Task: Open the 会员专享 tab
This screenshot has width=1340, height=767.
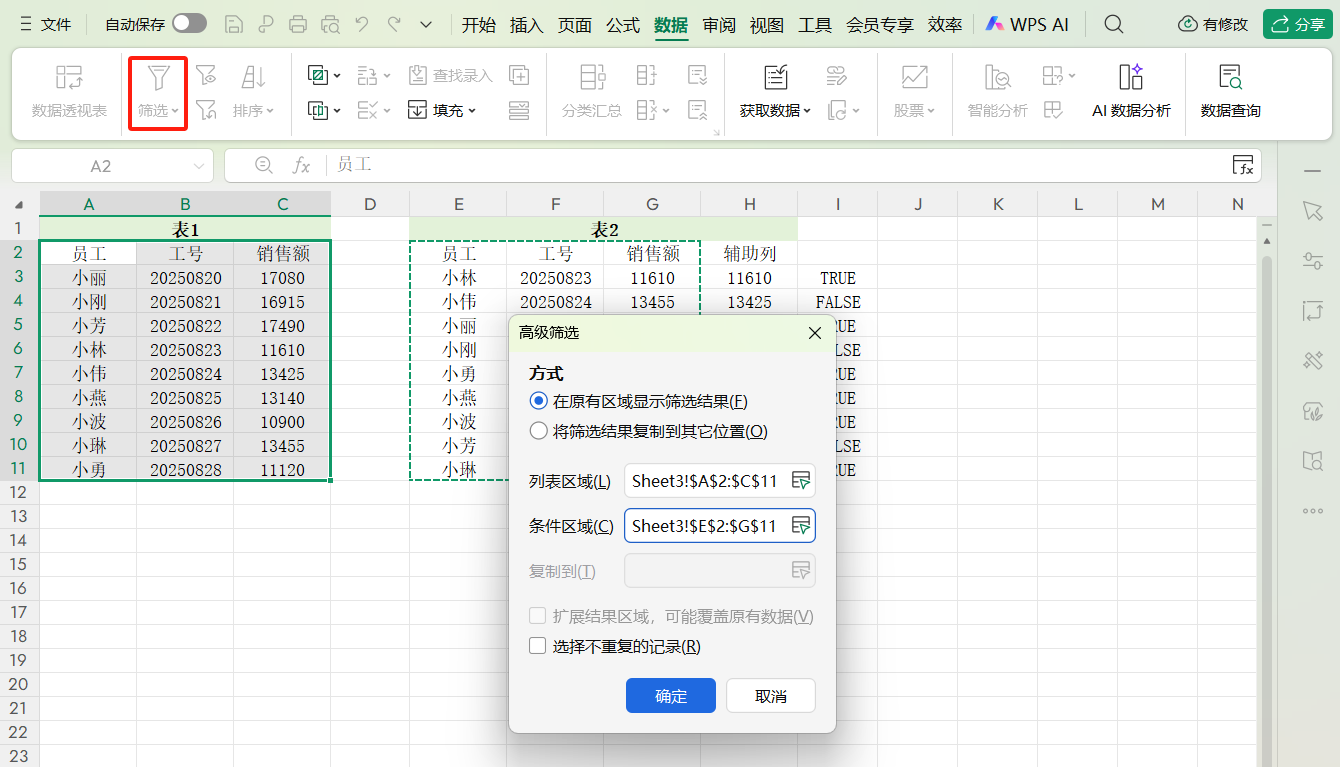Action: 880,25
